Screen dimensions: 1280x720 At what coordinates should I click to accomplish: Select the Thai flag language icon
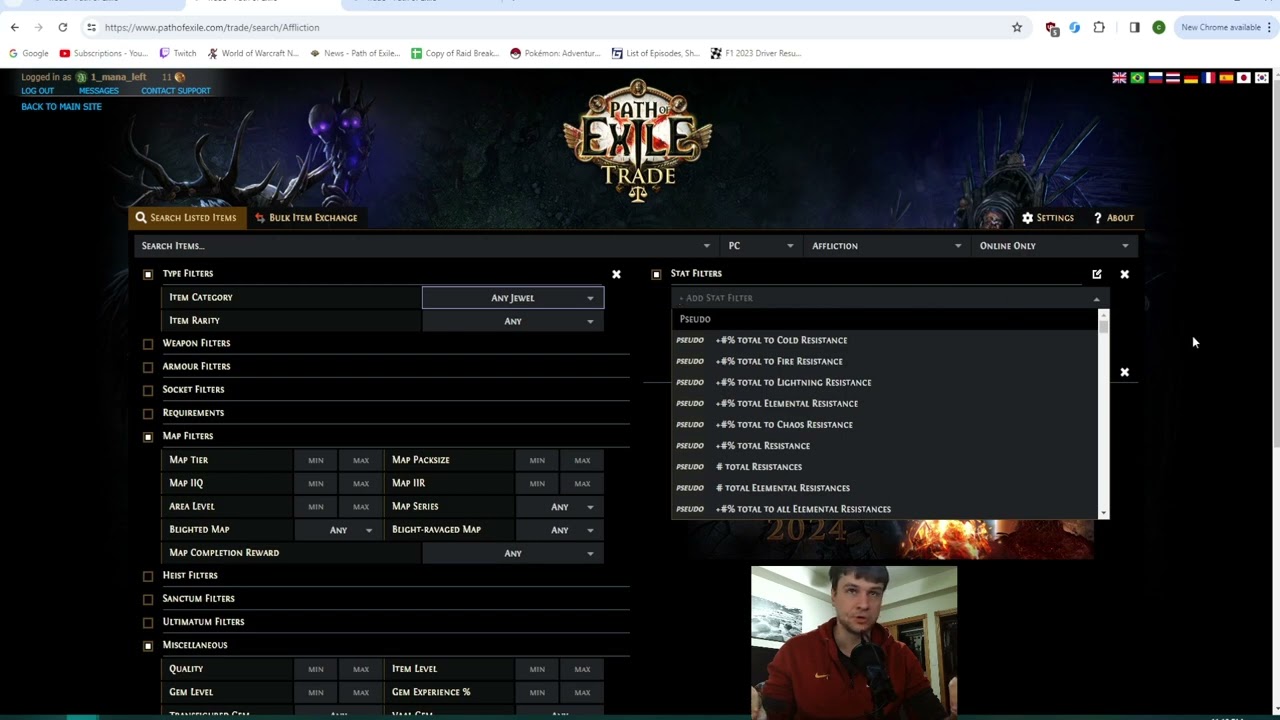click(x=1173, y=78)
